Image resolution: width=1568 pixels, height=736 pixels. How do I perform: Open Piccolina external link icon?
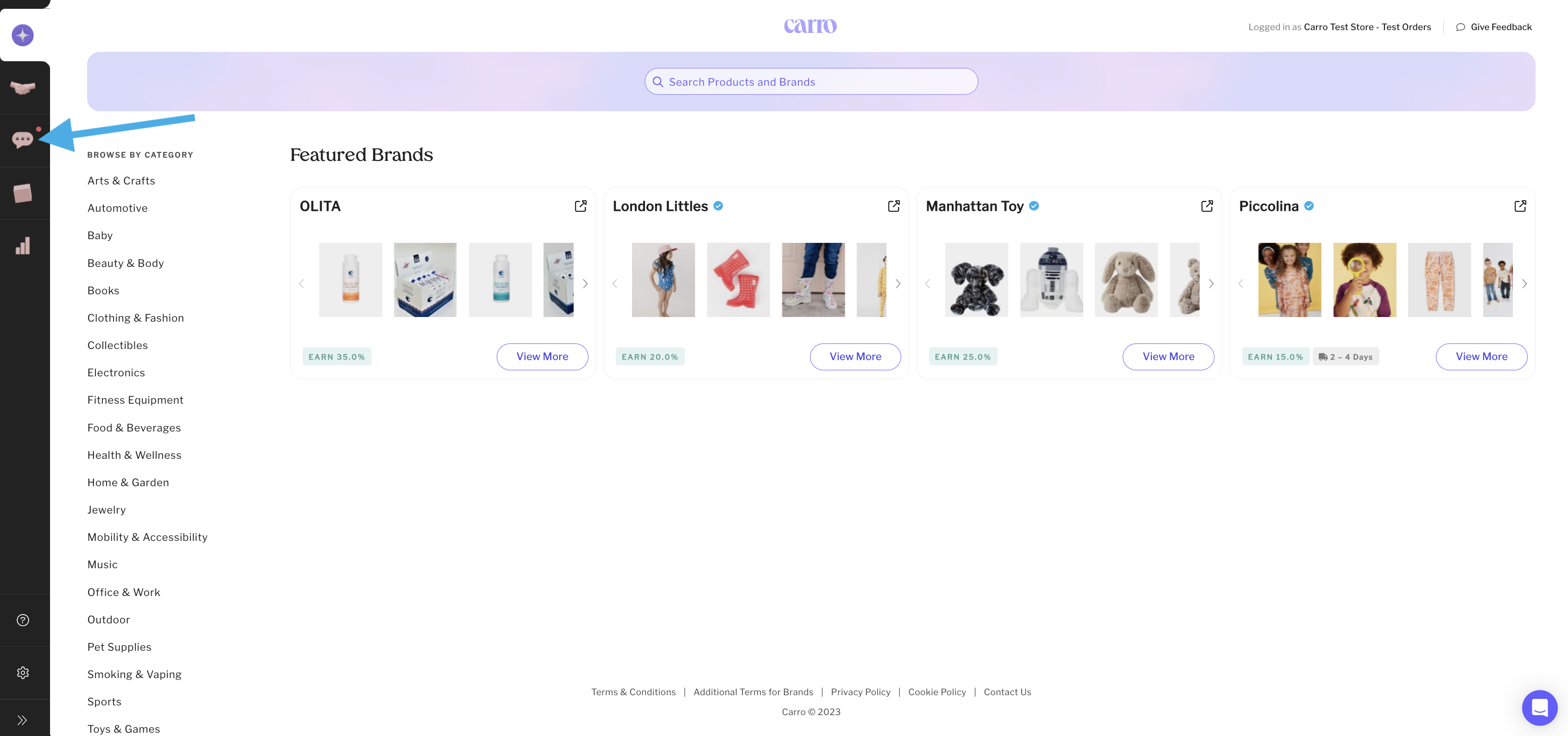[x=1520, y=206]
